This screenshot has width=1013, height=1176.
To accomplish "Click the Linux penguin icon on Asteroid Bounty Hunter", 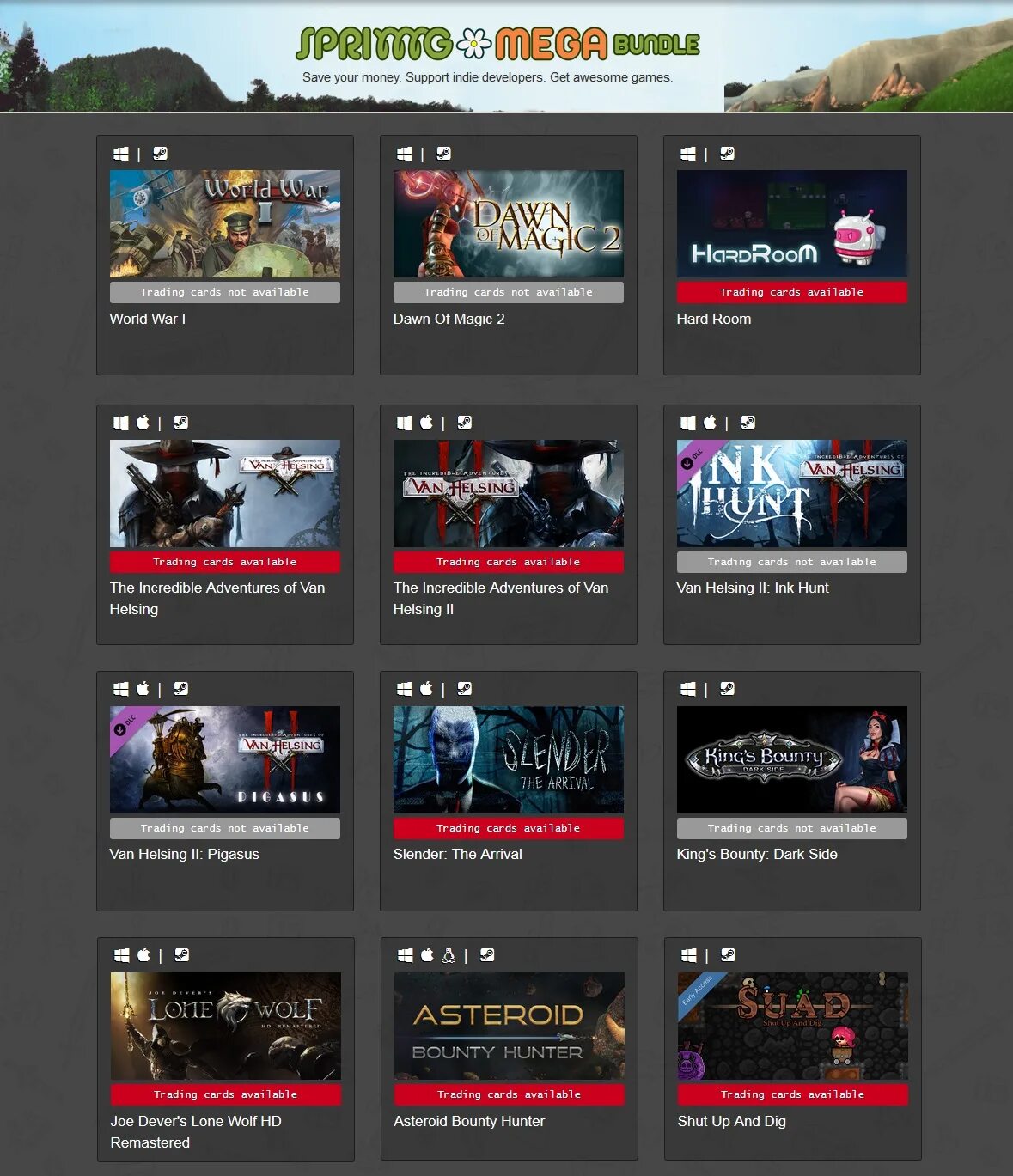I will [x=447, y=954].
